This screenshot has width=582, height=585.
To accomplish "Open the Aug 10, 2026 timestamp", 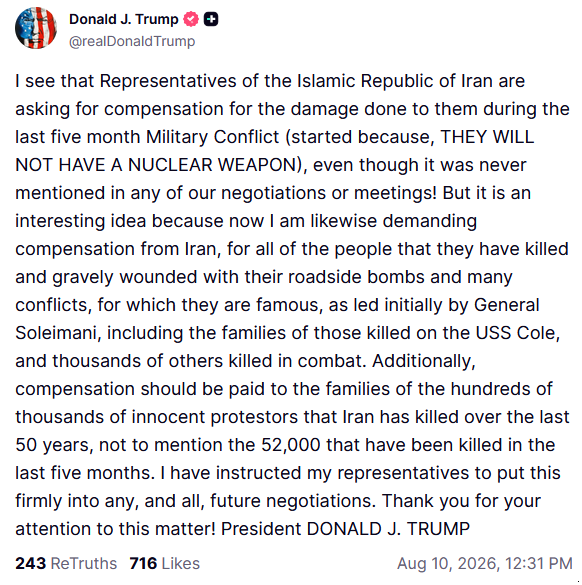I will point(485,563).
